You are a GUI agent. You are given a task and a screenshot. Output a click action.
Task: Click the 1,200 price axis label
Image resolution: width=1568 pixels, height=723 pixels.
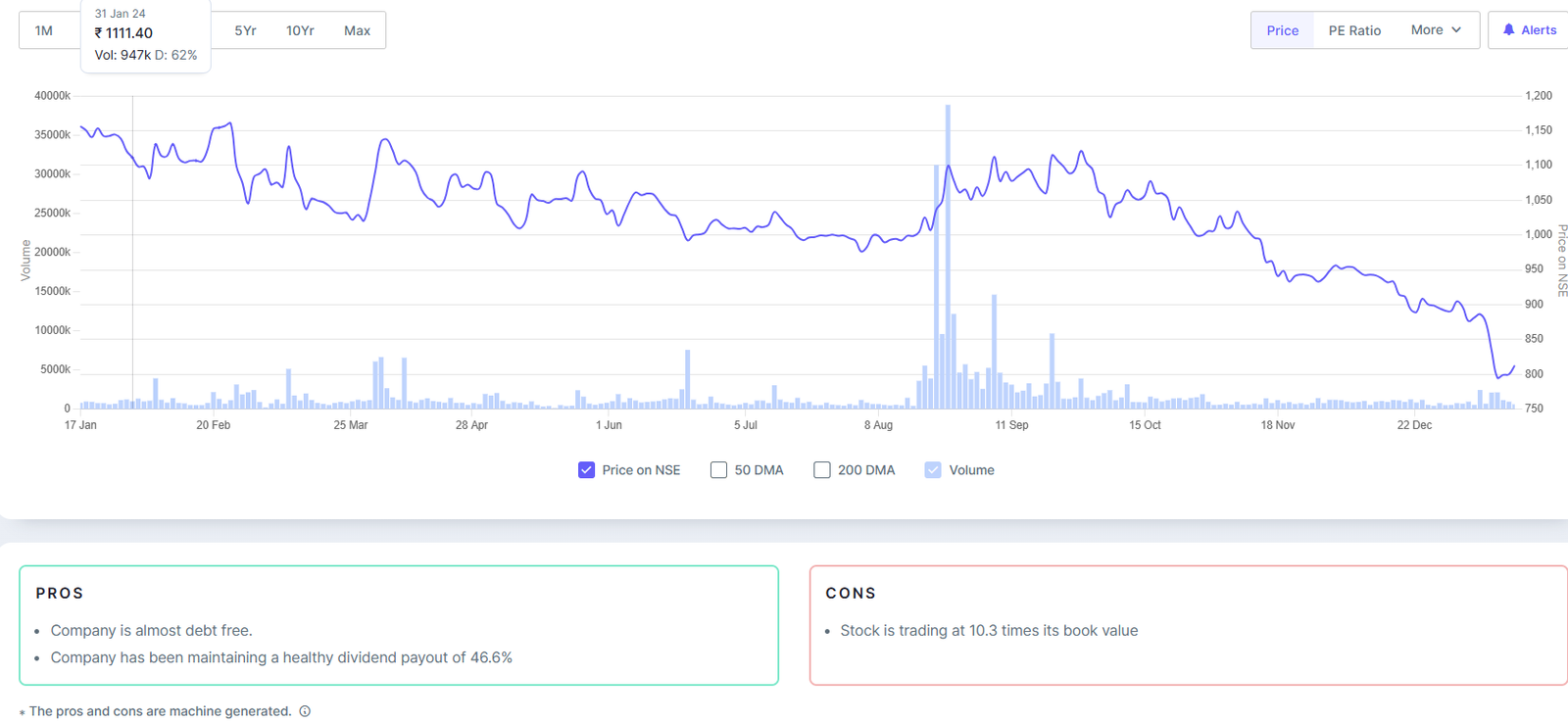1539,96
